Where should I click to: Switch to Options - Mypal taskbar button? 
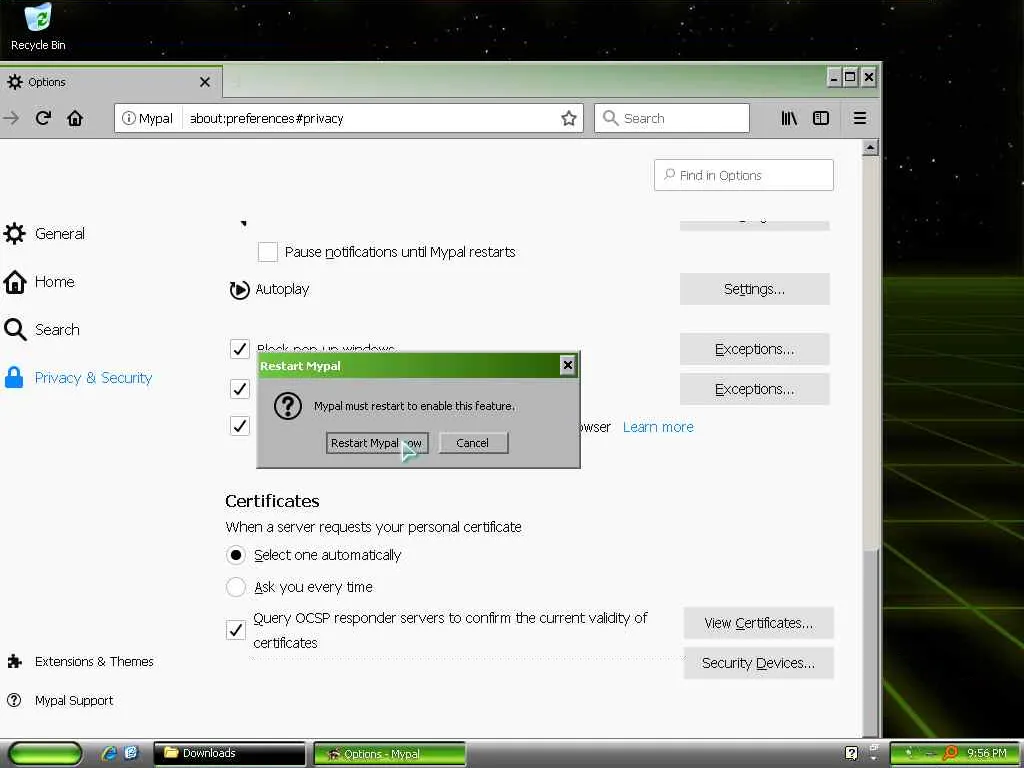point(389,754)
